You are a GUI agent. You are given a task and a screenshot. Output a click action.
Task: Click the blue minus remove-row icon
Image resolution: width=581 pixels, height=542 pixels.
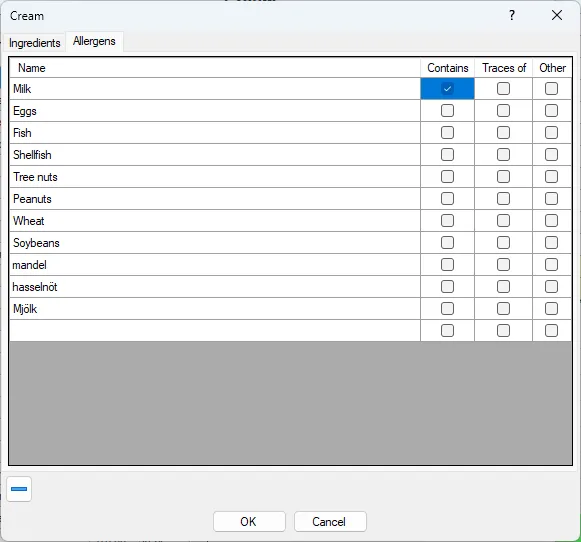(19, 489)
